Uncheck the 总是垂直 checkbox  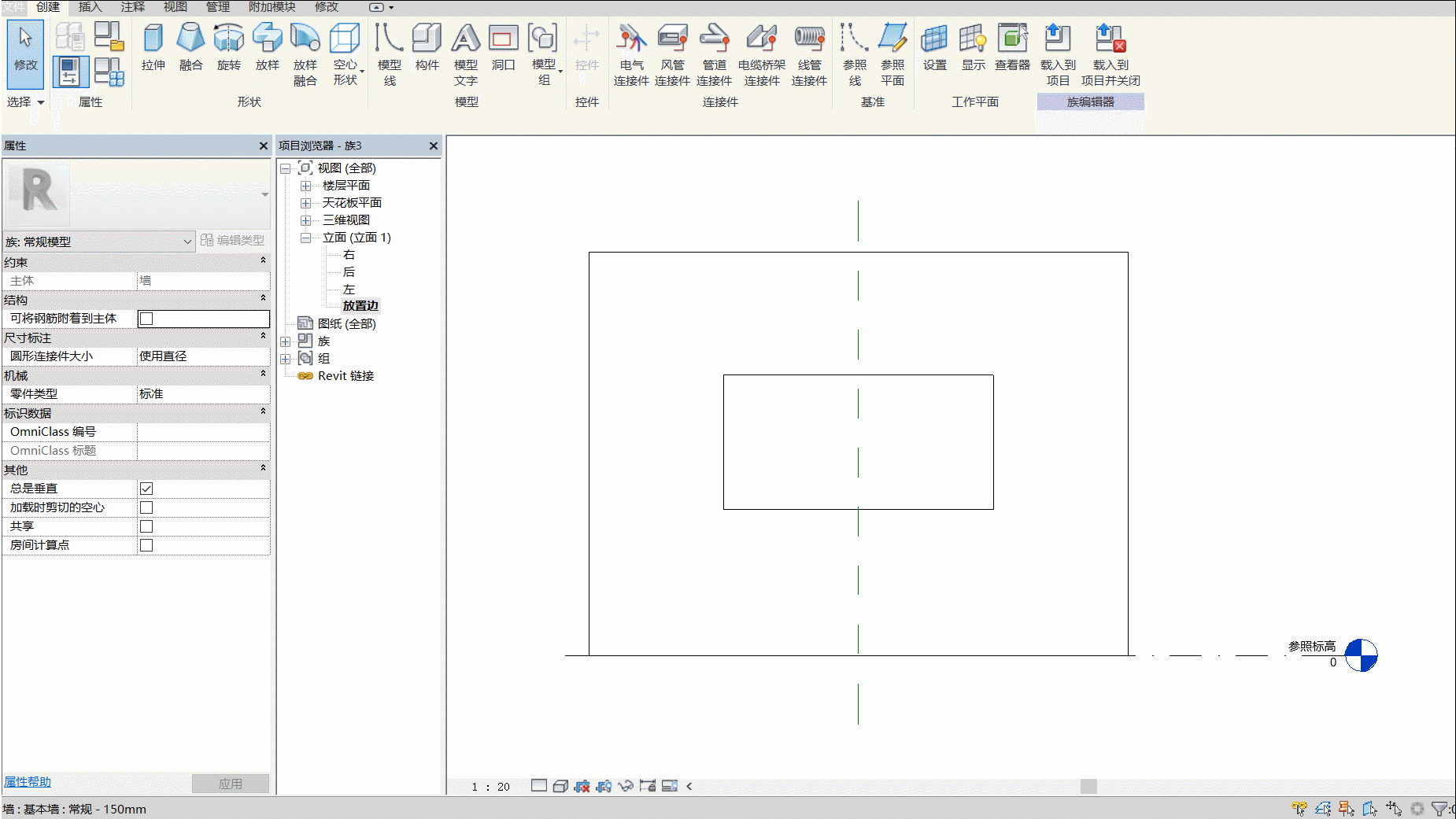pyautogui.click(x=146, y=489)
